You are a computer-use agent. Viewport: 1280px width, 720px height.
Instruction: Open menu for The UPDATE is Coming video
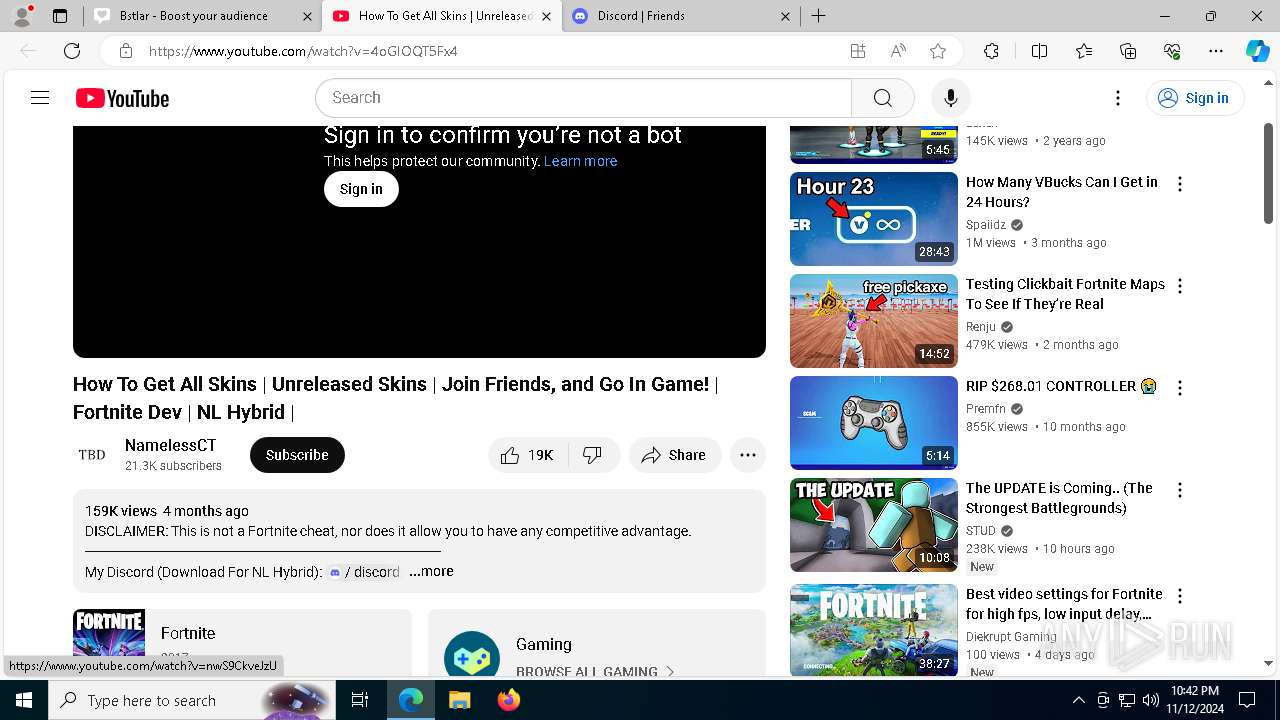point(1180,490)
